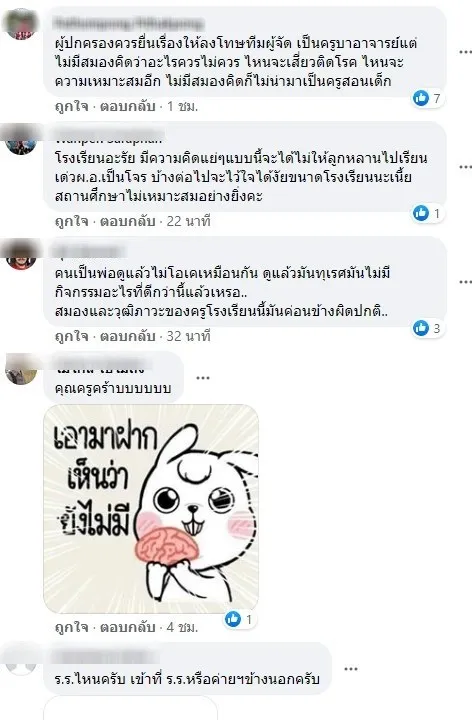Click the like reaction icon below the rabbit sticker
Screen dimensions: 472x720
(233, 619)
